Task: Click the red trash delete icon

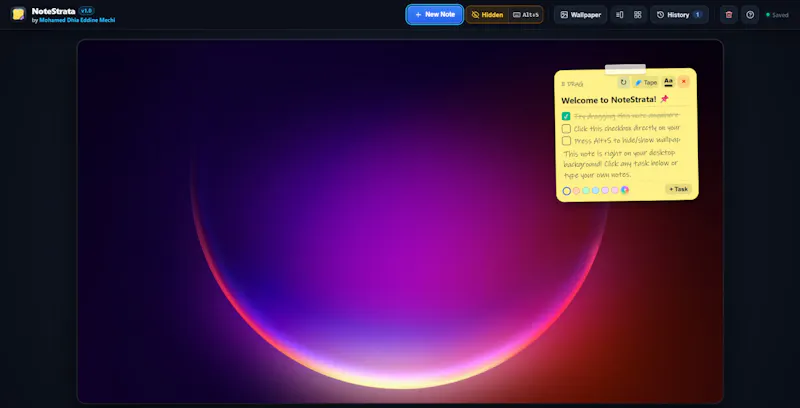Action: (x=729, y=15)
